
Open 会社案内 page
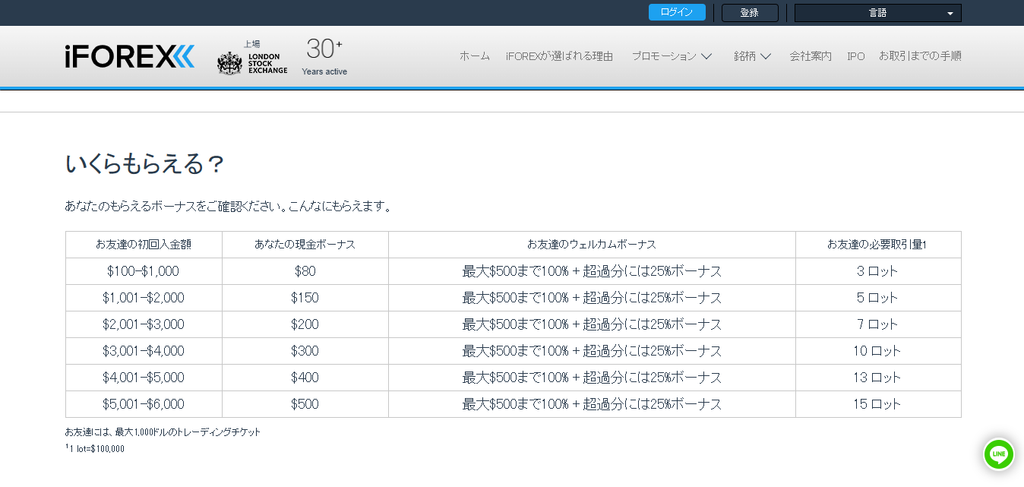(x=810, y=56)
